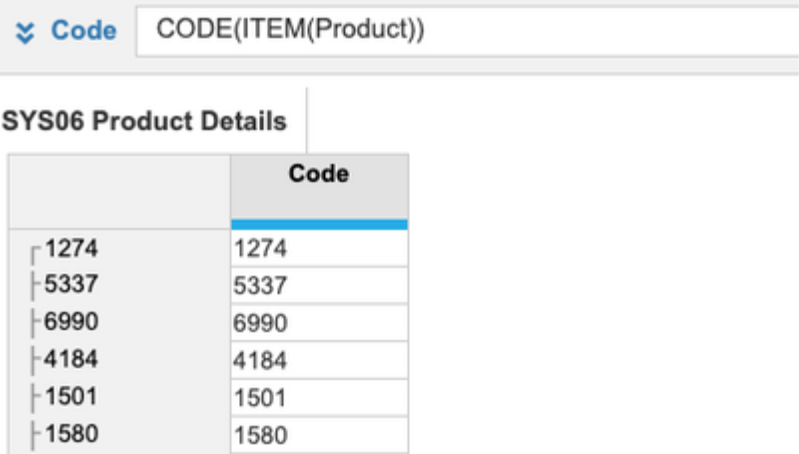Select row 1274 in the list
Image resolution: width=799 pixels, height=454 pixels.
[120, 249]
